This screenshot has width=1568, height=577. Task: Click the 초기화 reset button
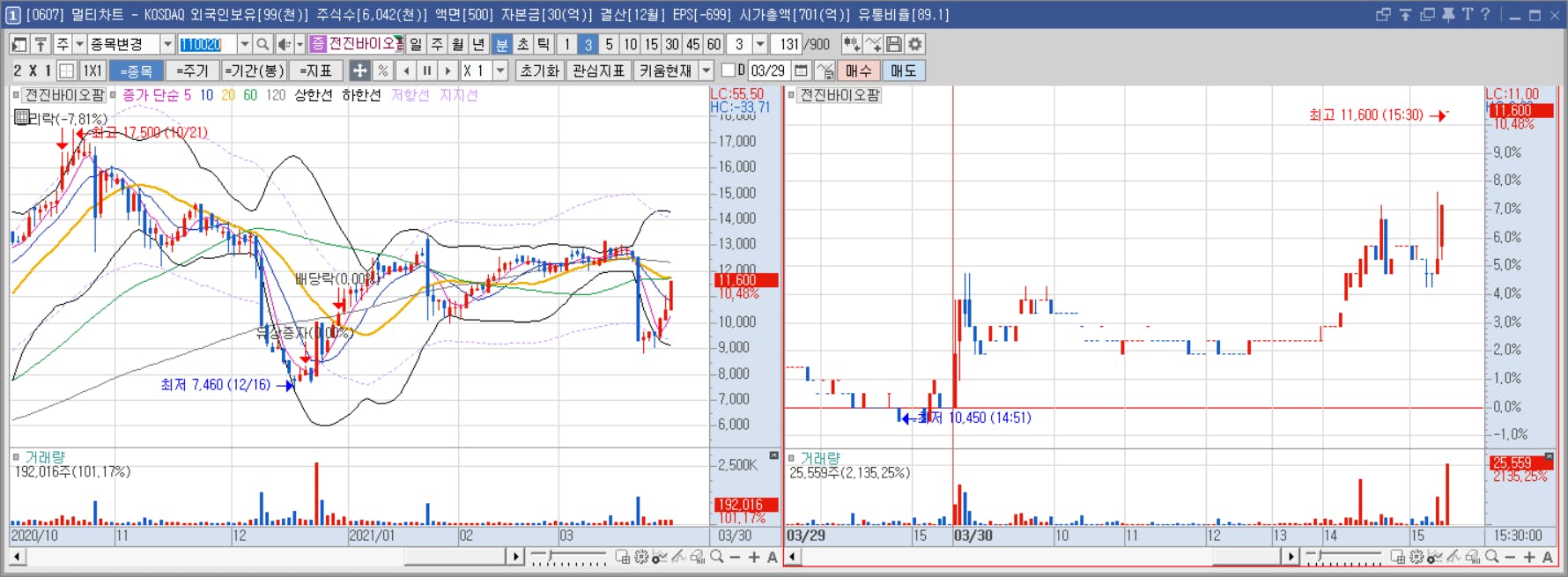(539, 70)
